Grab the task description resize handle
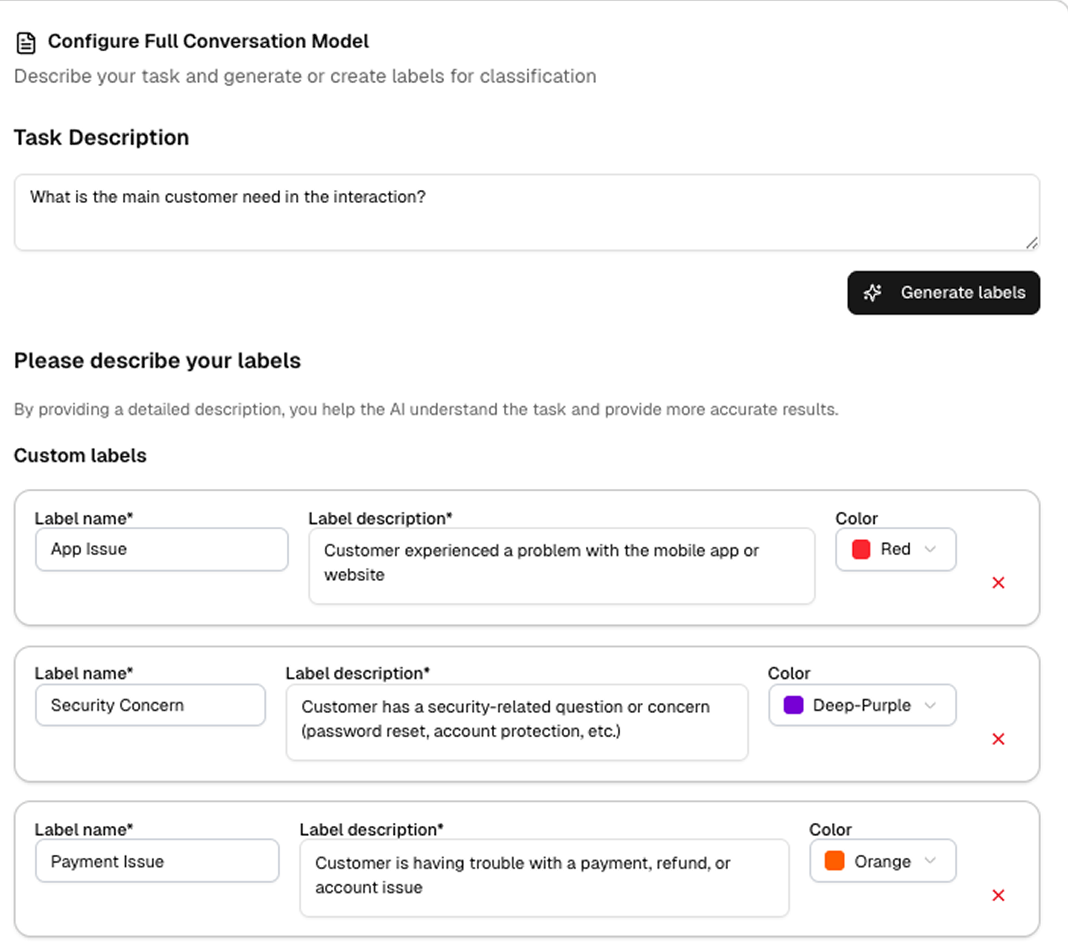Screen dimensions: 1068x950 (x=1031, y=242)
